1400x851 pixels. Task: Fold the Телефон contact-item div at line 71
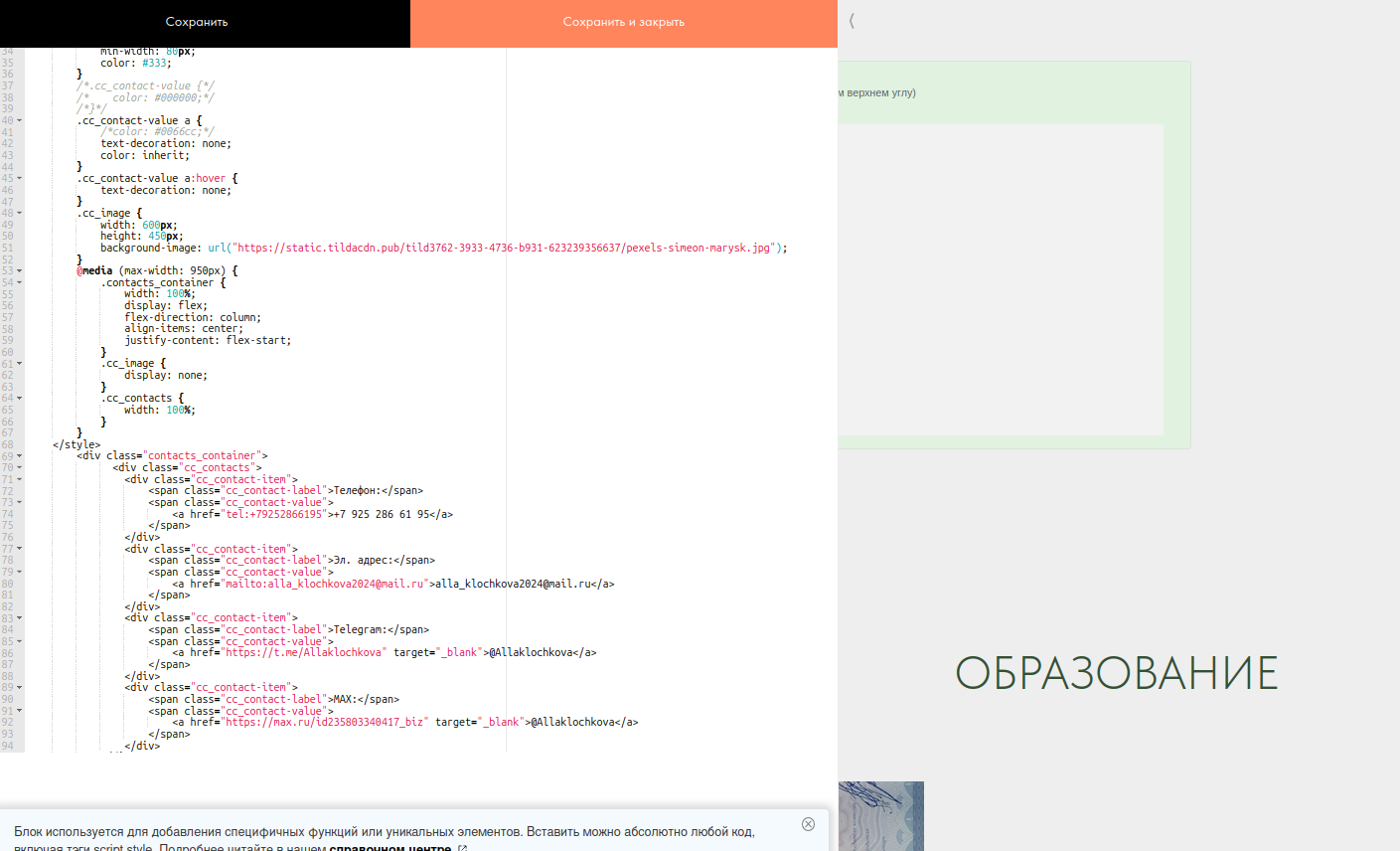(20, 480)
